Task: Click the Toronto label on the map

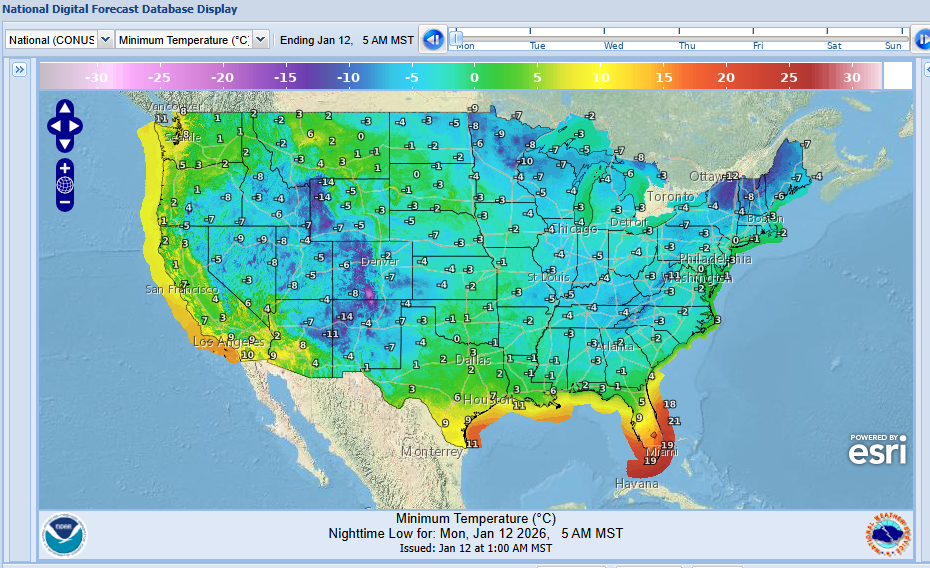Action: click(670, 196)
